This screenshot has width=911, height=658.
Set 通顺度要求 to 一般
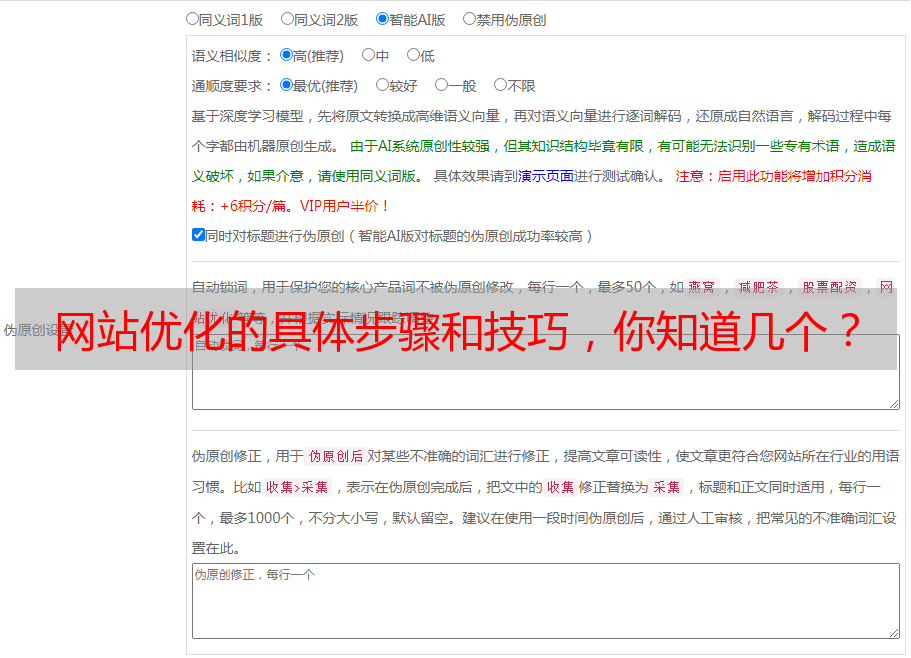[442, 85]
